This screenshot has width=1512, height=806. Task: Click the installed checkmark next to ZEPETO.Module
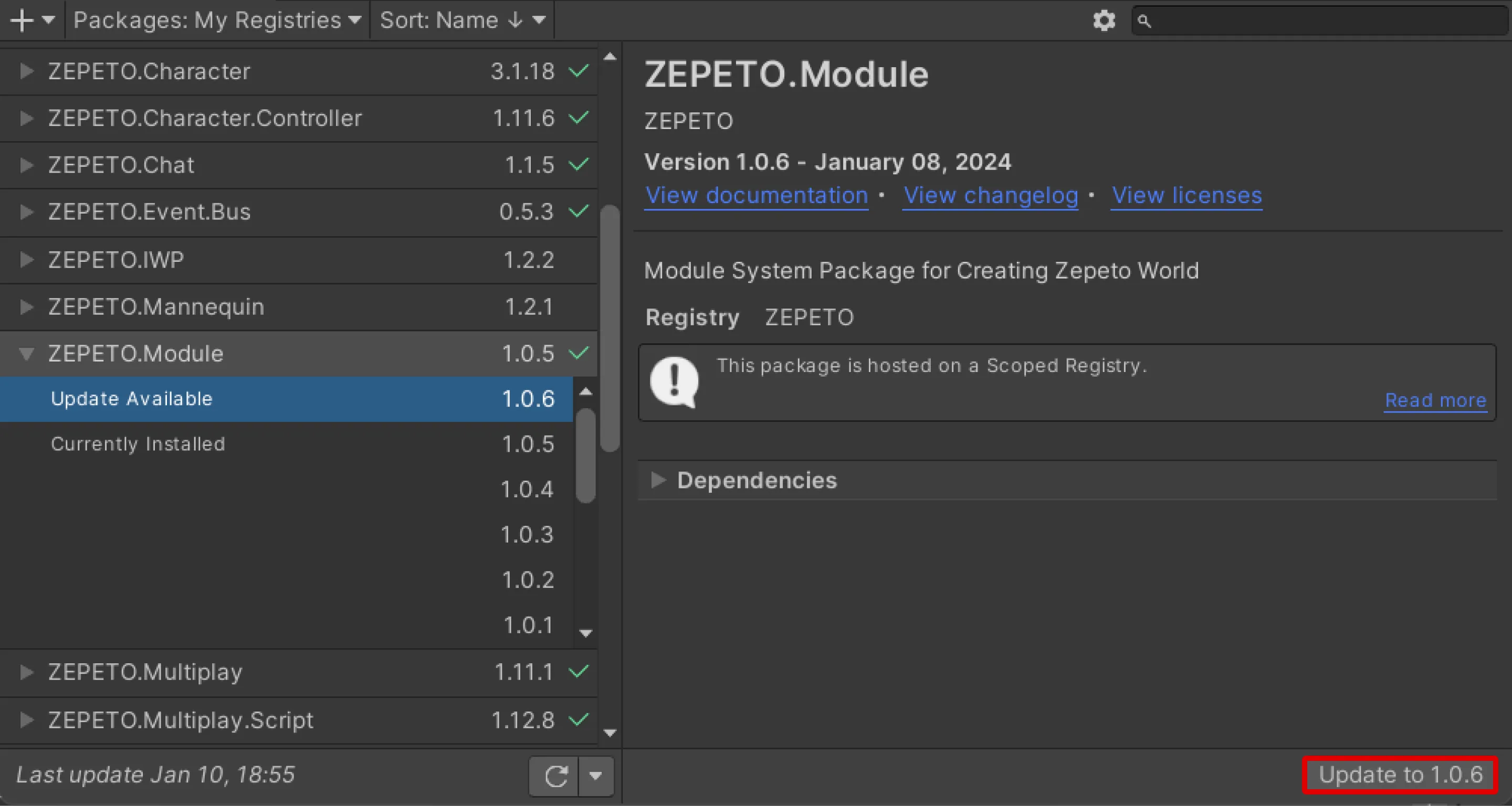click(x=579, y=353)
